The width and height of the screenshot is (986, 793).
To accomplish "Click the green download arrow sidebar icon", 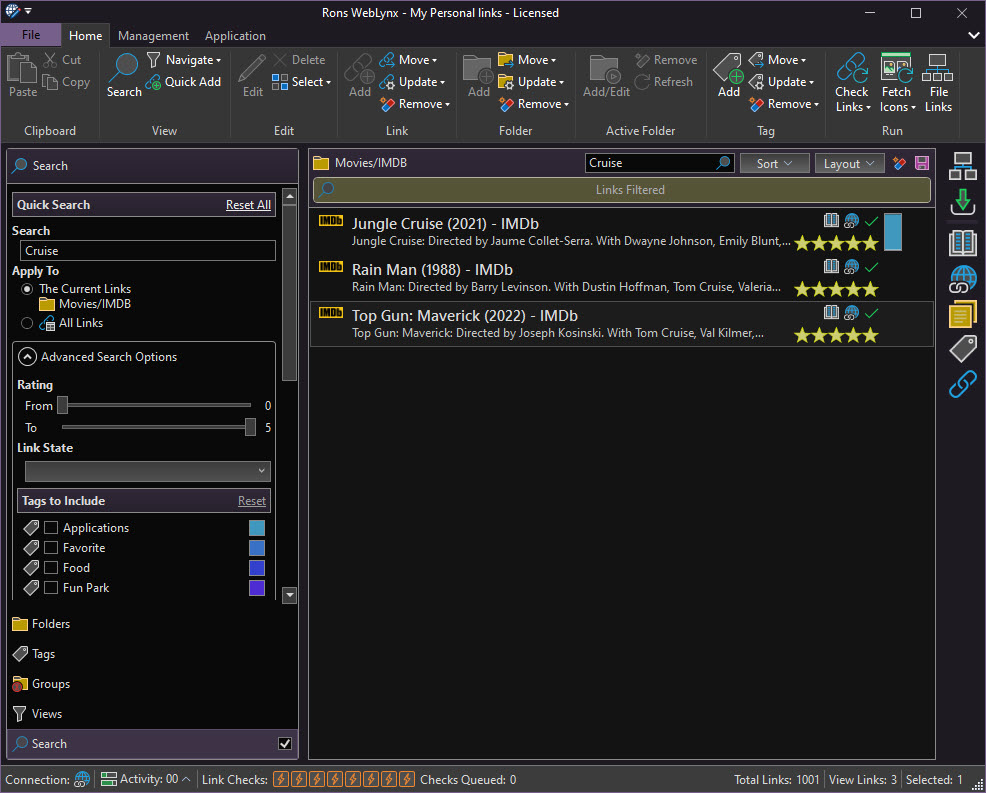I will coord(962,201).
